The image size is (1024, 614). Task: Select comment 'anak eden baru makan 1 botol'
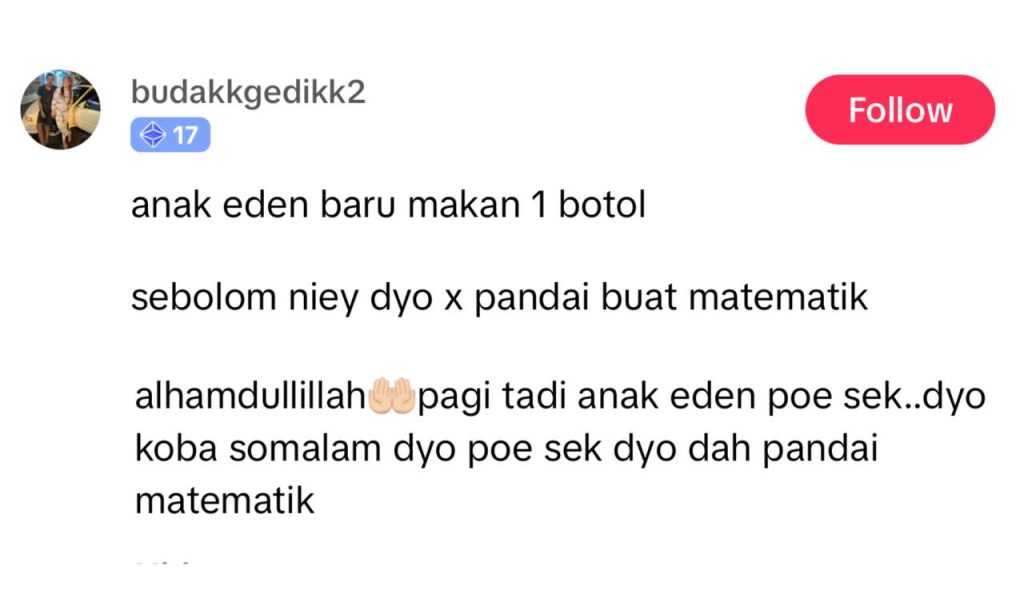(389, 204)
